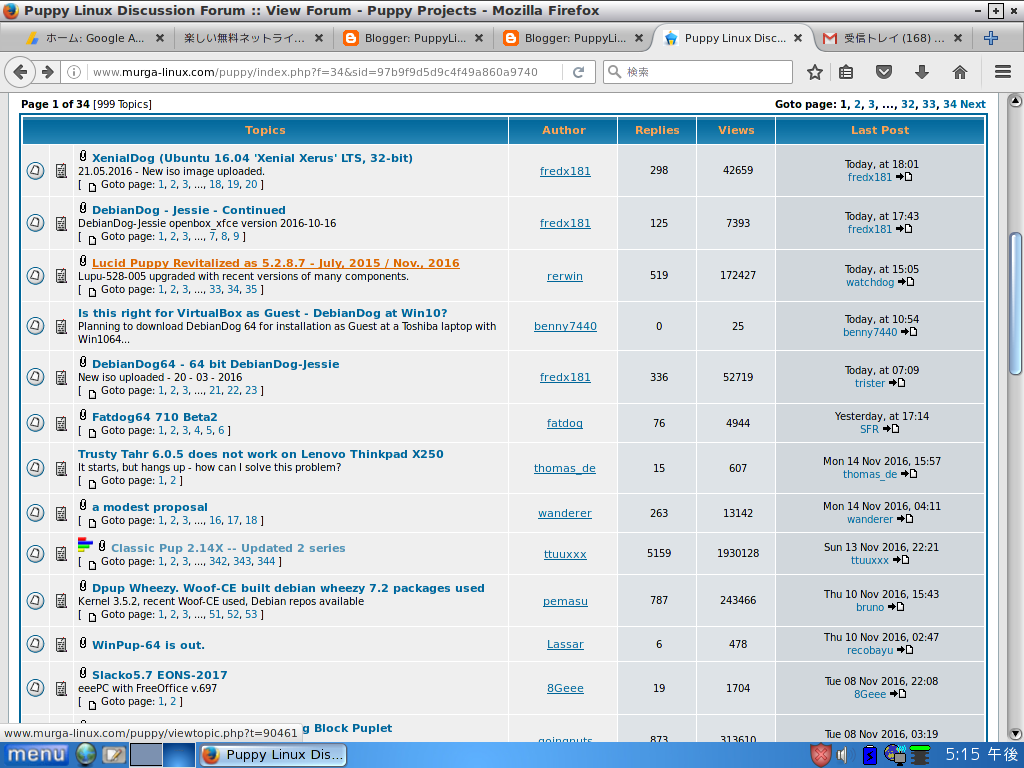View author profile 8Geee
The height and width of the screenshot is (768, 1024).
[566, 688]
